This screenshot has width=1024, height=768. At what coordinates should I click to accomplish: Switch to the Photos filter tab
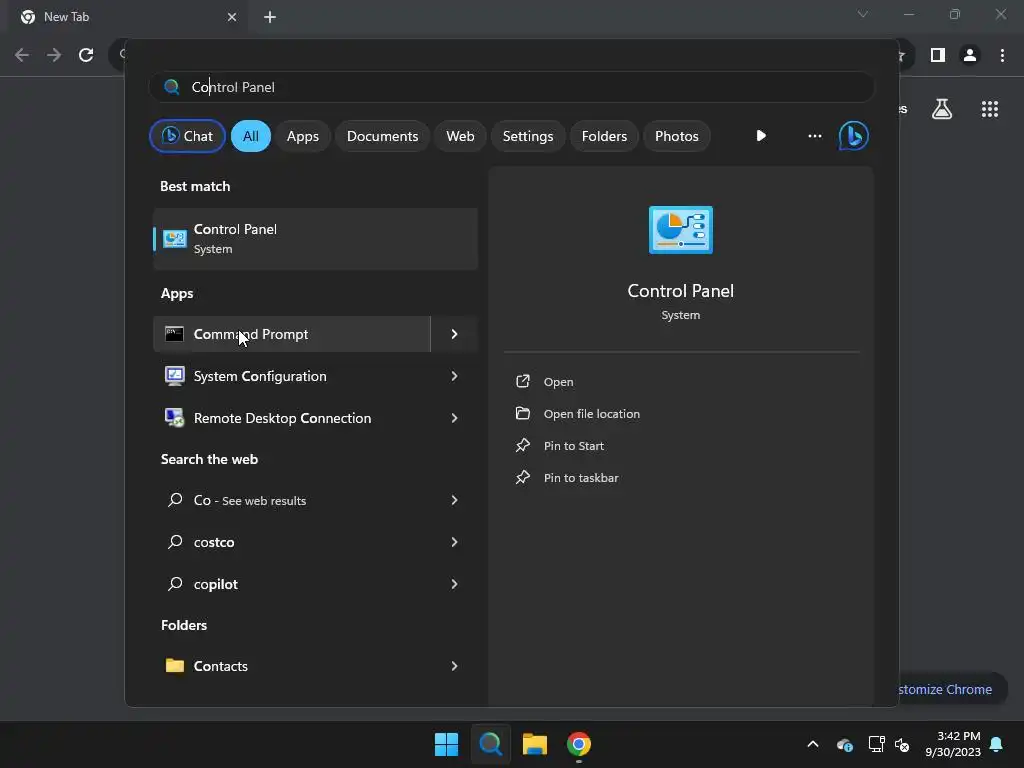click(x=677, y=136)
